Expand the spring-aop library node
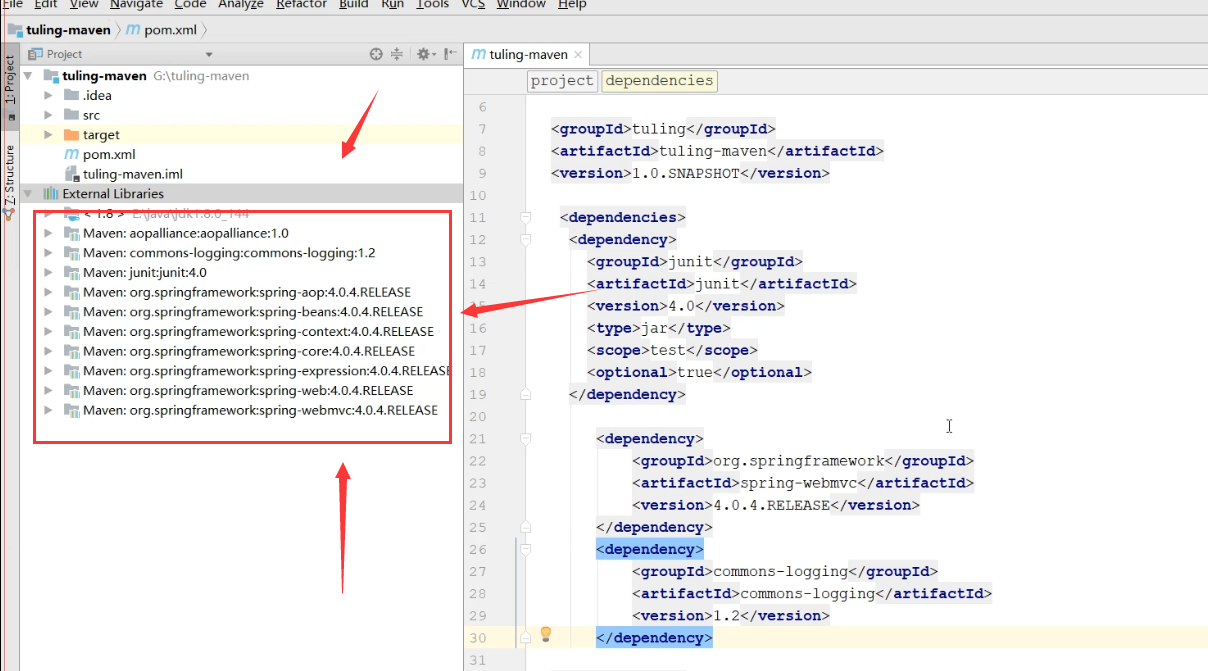Viewport: 1208px width, 671px height. pyautogui.click(x=48, y=292)
